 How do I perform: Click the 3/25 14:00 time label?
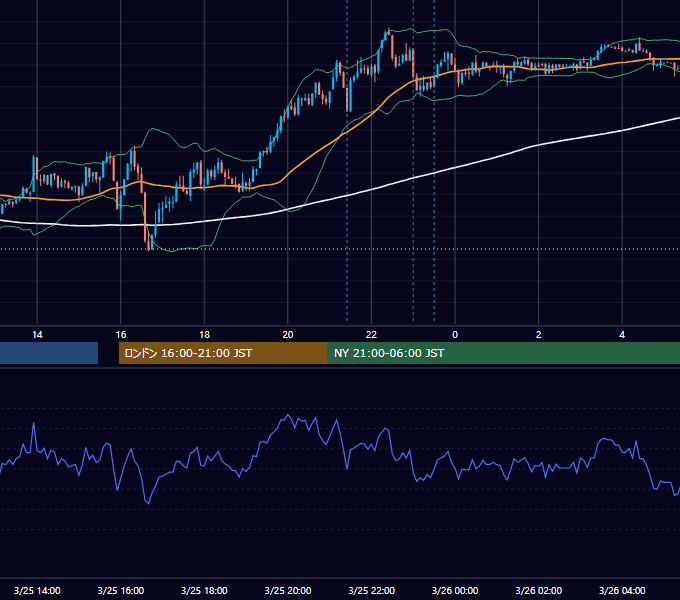(x=37, y=590)
